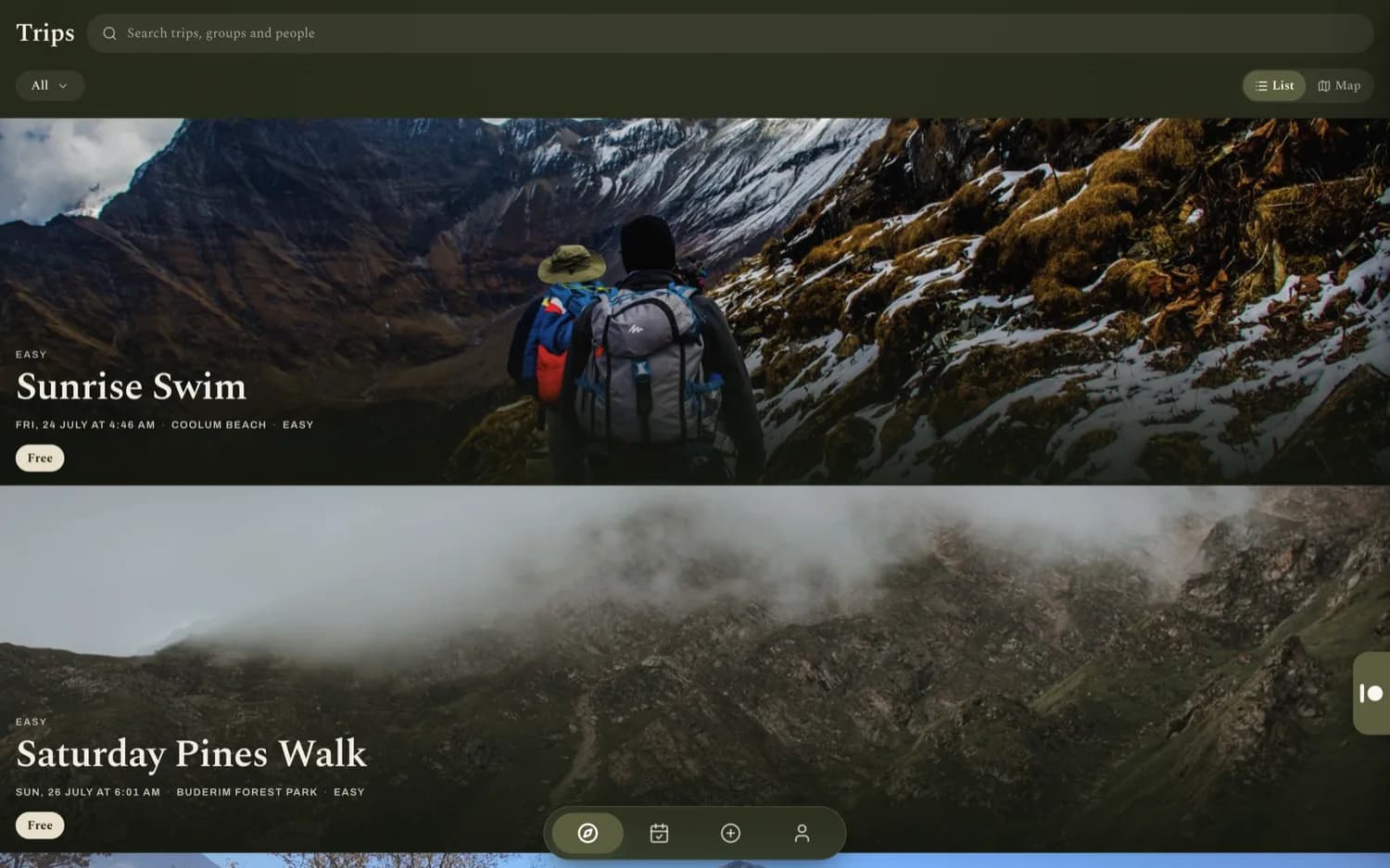The height and width of the screenshot is (868, 1390).
Task: Open the Saturday Pines Walk trip
Action: pyautogui.click(x=192, y=754)
